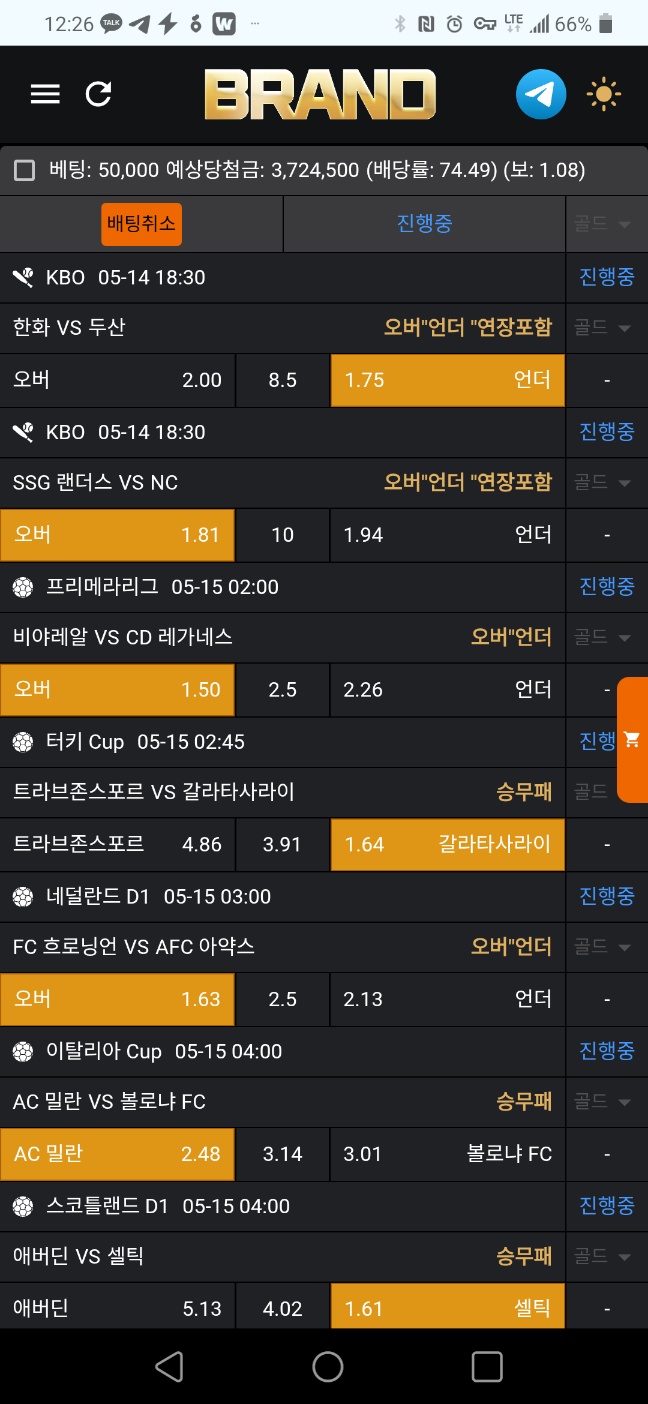Pick 볼로냐 FC at 3.01

click(x=447, y=1154)
